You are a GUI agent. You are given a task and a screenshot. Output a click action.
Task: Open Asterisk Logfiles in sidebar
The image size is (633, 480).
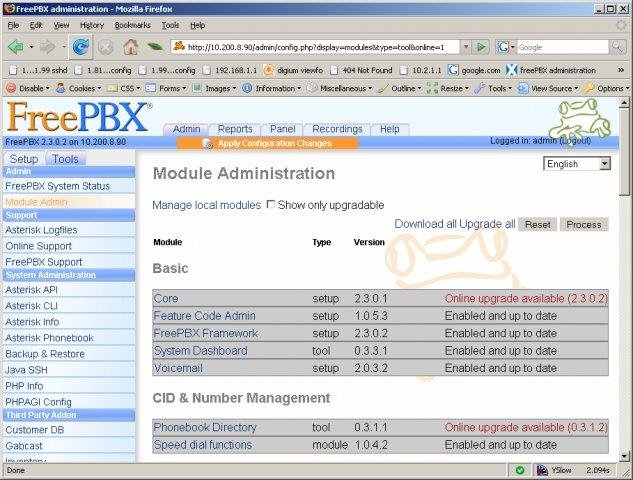(x=41, y=230)
